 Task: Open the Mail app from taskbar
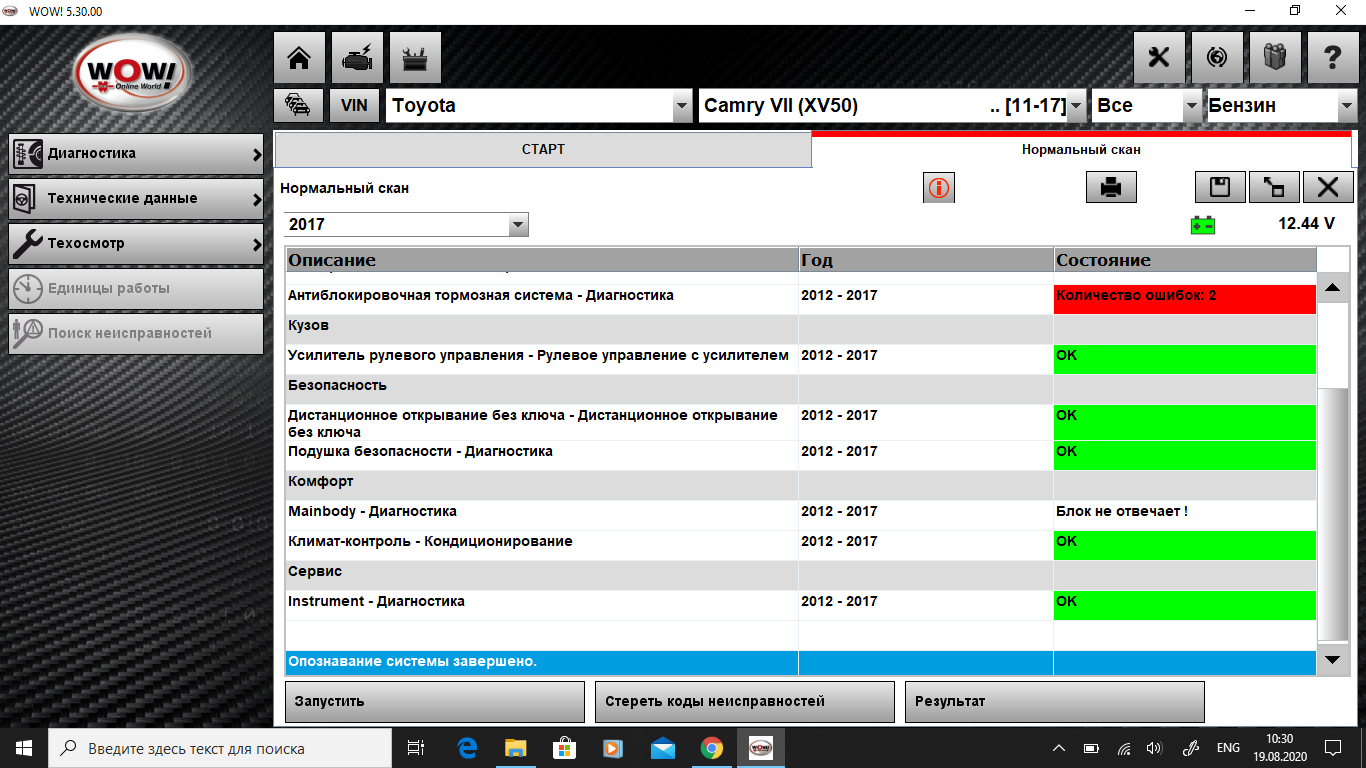point(662,748)
